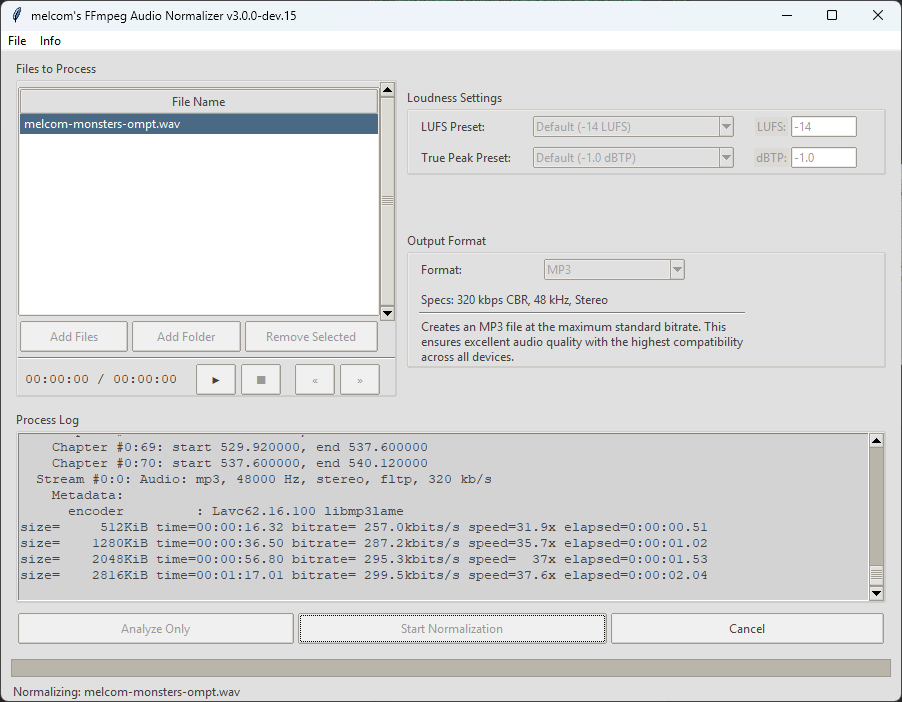
Task: Click the Add Folder button
Action: [186, 337]
